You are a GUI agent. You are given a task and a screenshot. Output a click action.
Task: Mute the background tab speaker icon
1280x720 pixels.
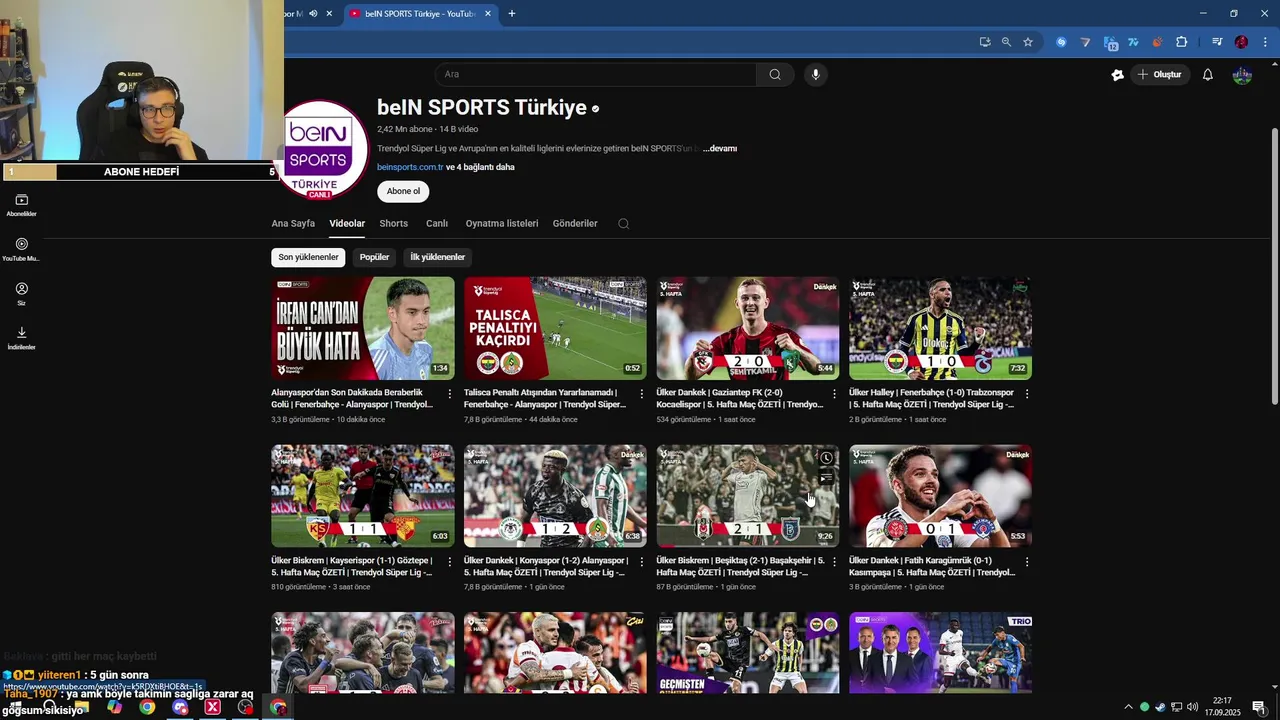pyautogui.click(x=314, y=14)
